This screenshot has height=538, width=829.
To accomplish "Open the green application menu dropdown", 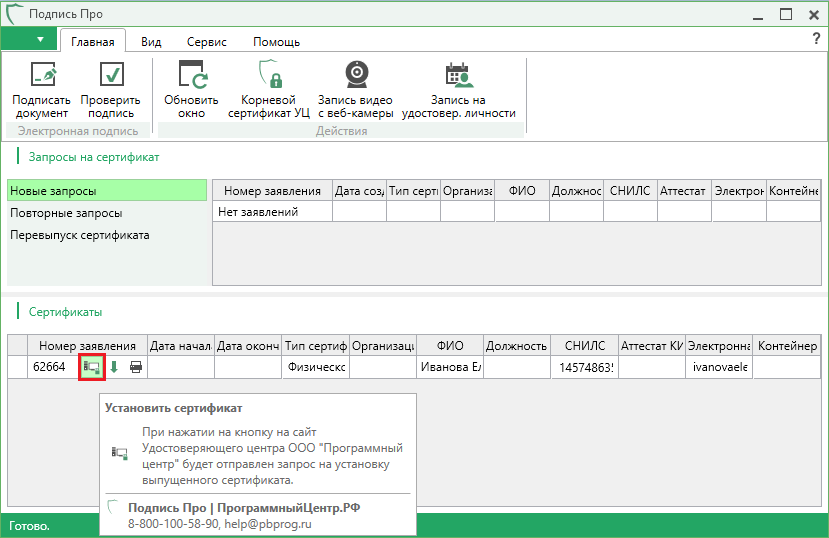I will (x=29, y=39).
